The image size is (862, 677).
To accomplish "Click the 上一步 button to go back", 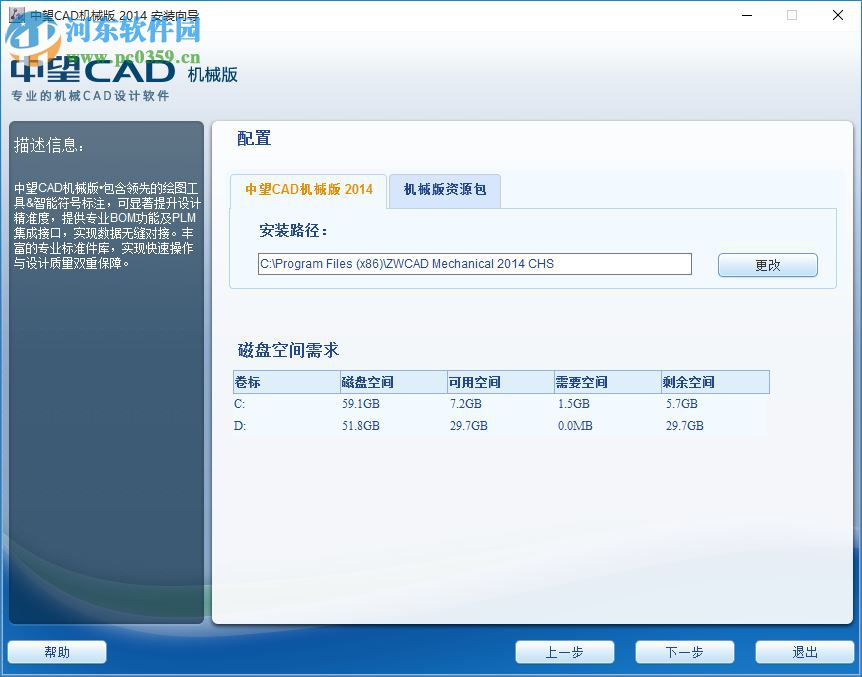I will [565, 651].
